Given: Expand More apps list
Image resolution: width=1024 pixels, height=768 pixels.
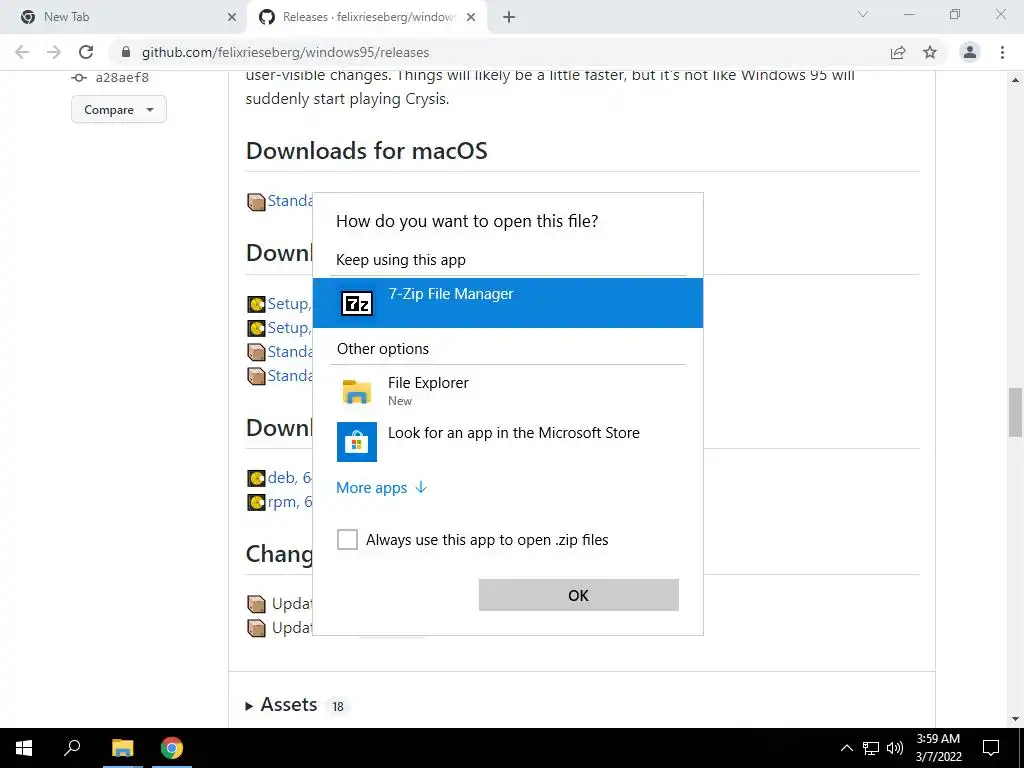Looking at the screenshot, I should coord(381,488).
